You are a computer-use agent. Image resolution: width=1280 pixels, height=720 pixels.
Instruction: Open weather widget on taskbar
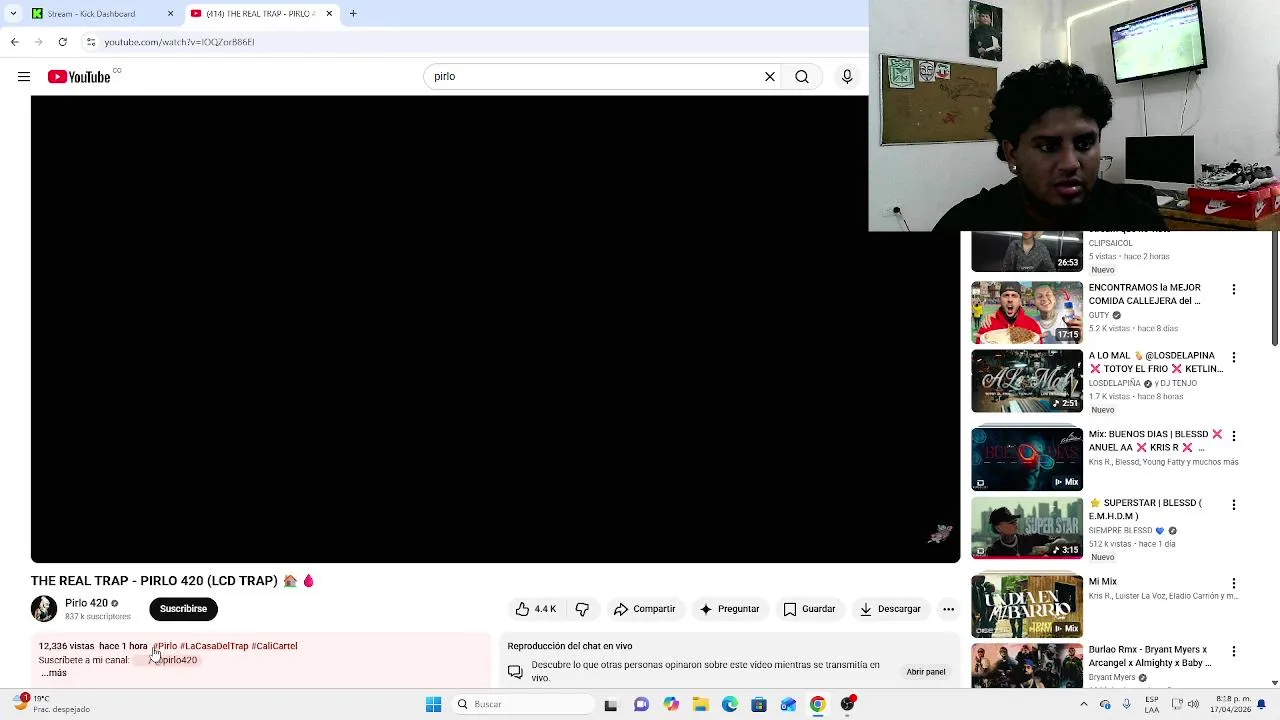coord(50,704)
